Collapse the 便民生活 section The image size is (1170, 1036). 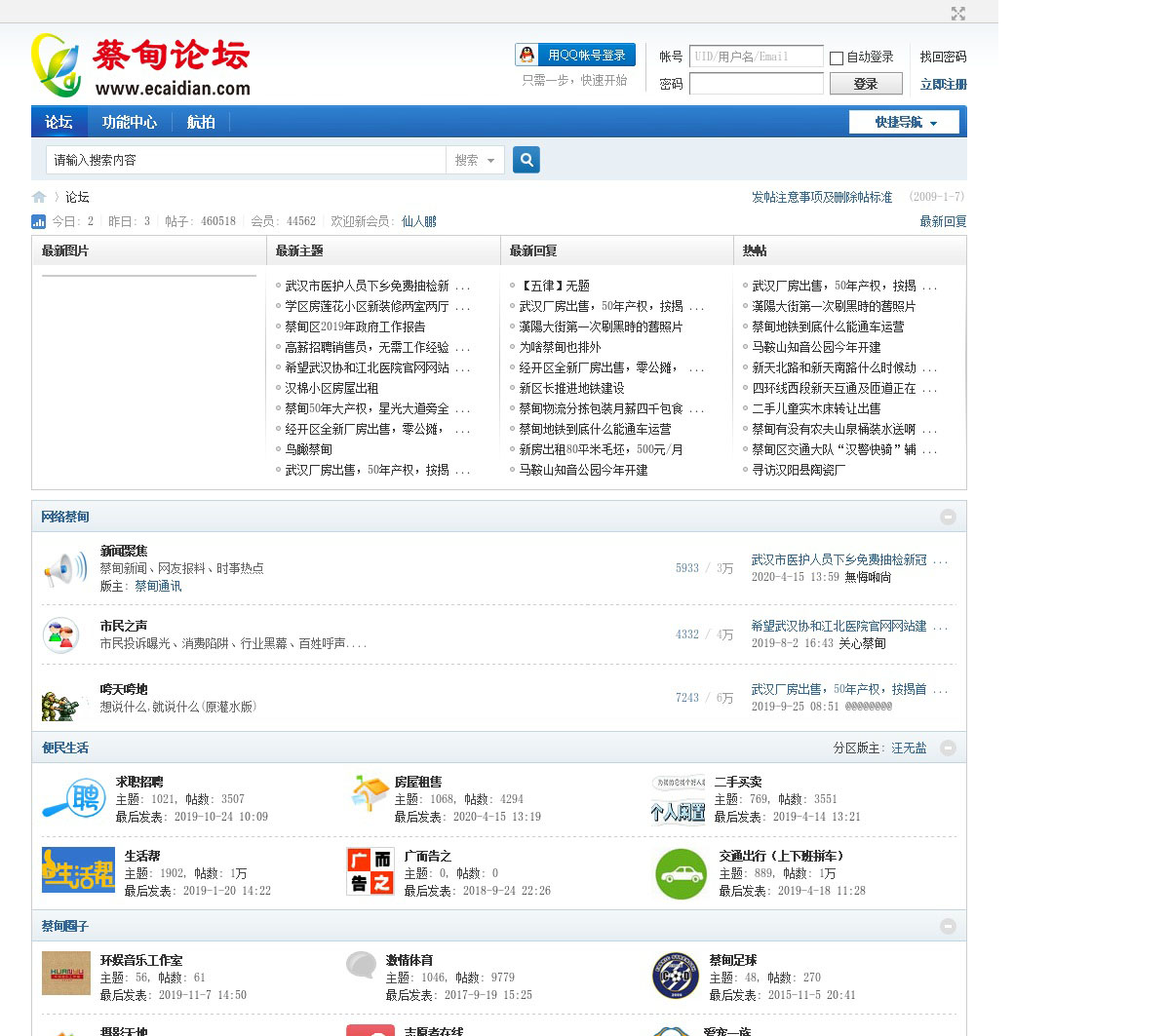[x=948, y=748]
